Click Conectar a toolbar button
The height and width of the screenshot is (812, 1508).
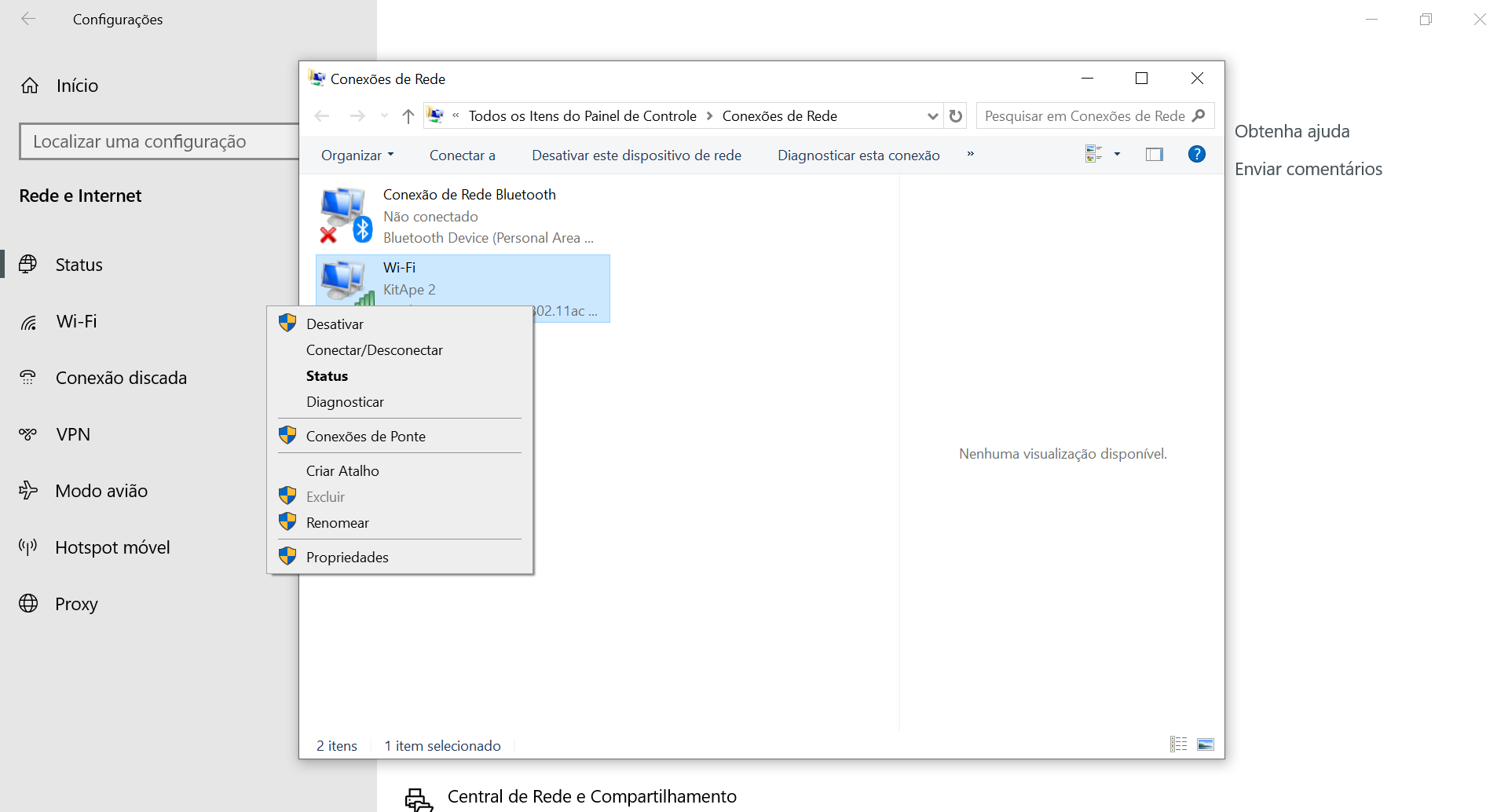pos(463,155)
